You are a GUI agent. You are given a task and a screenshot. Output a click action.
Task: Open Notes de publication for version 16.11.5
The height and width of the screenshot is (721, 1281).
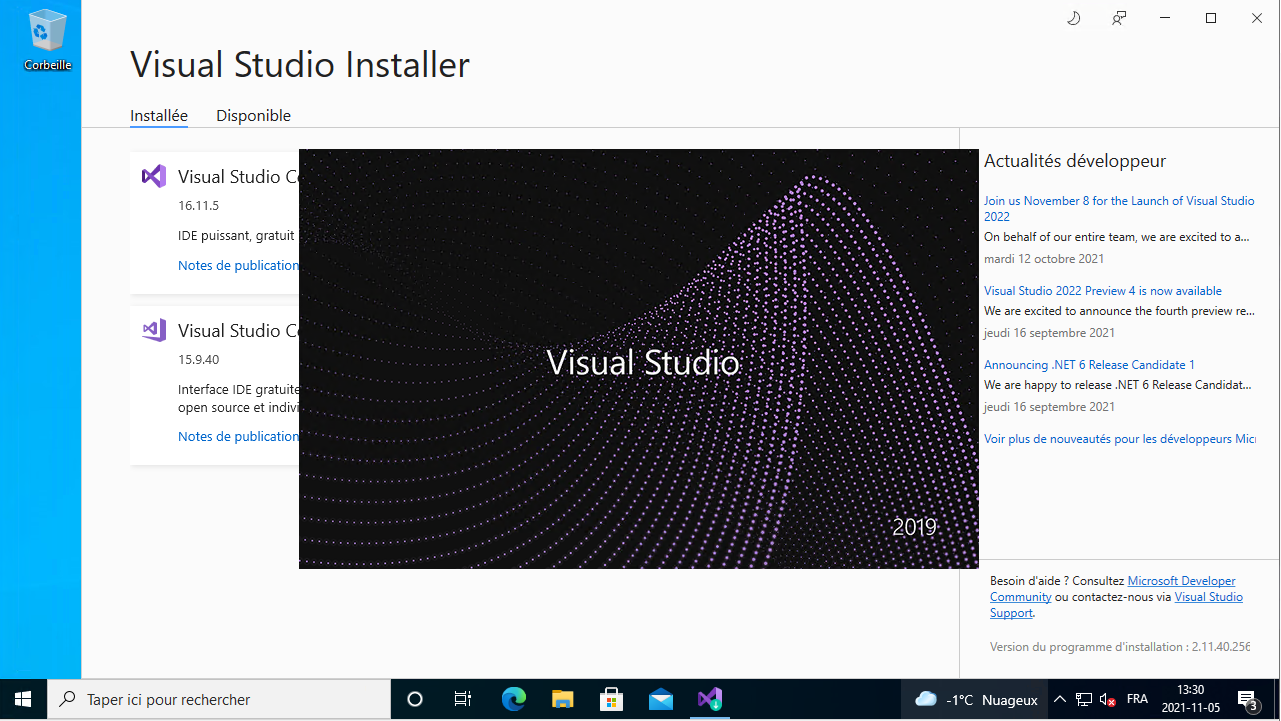pyautogui.click(x=238, y=266)
